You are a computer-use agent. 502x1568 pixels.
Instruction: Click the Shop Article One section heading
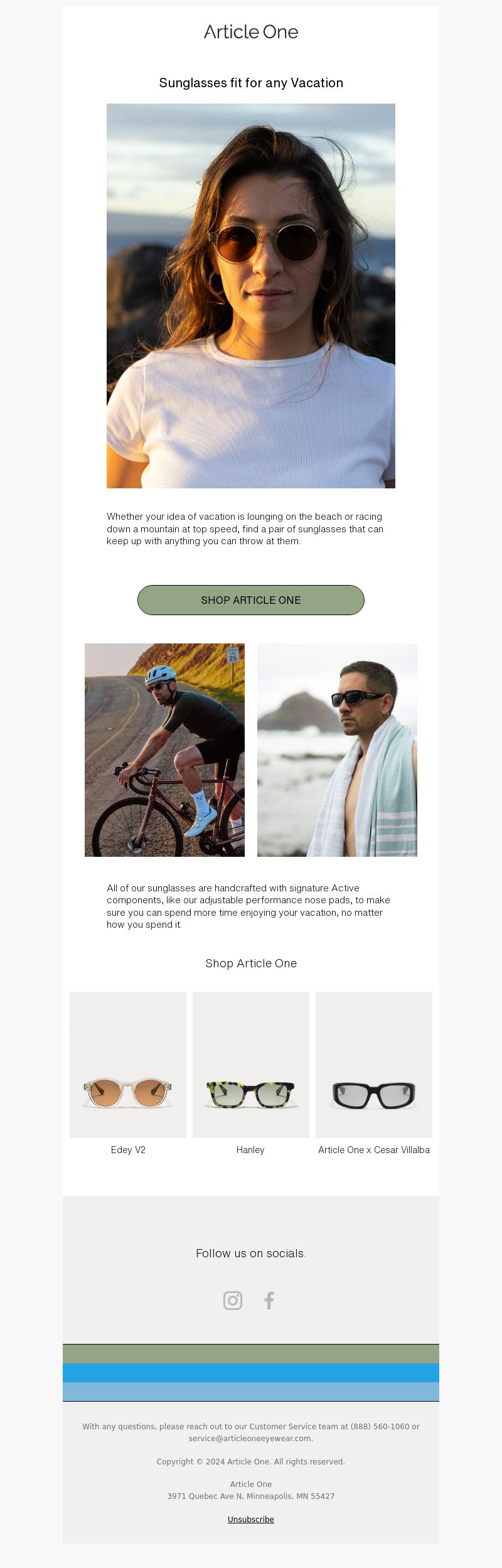pos(251,964)
